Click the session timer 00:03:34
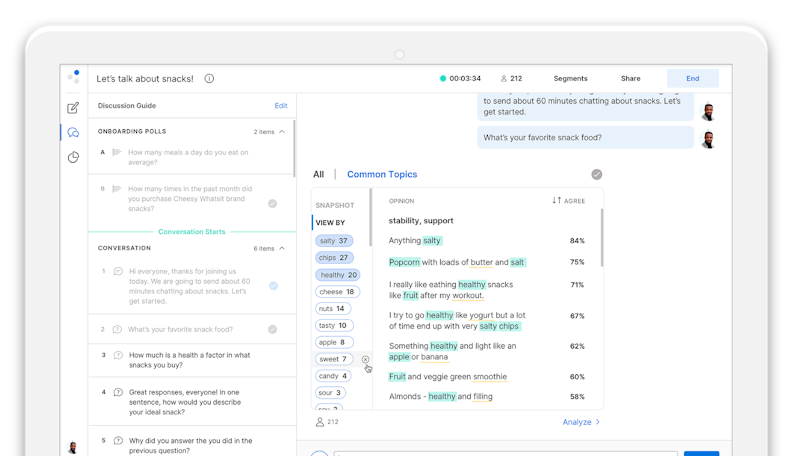 pyautogui.click(x=465, y=79)
